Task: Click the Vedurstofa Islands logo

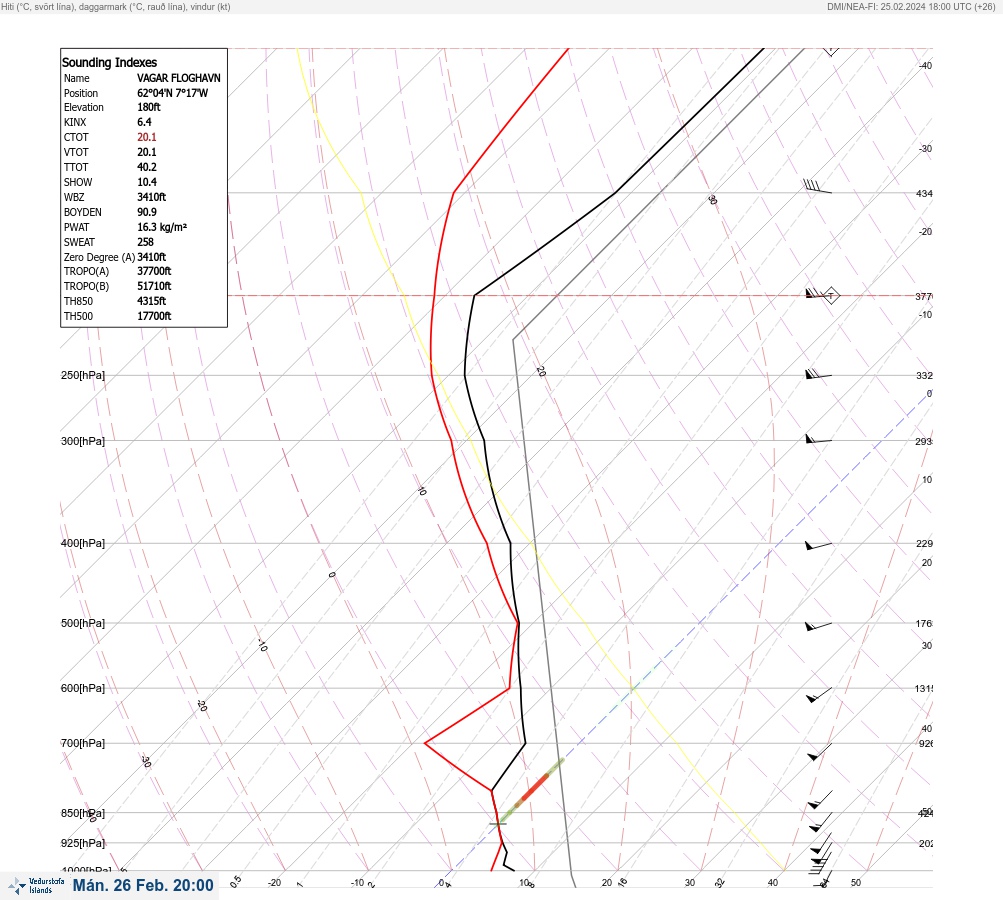Action: [x=36, y=885]
